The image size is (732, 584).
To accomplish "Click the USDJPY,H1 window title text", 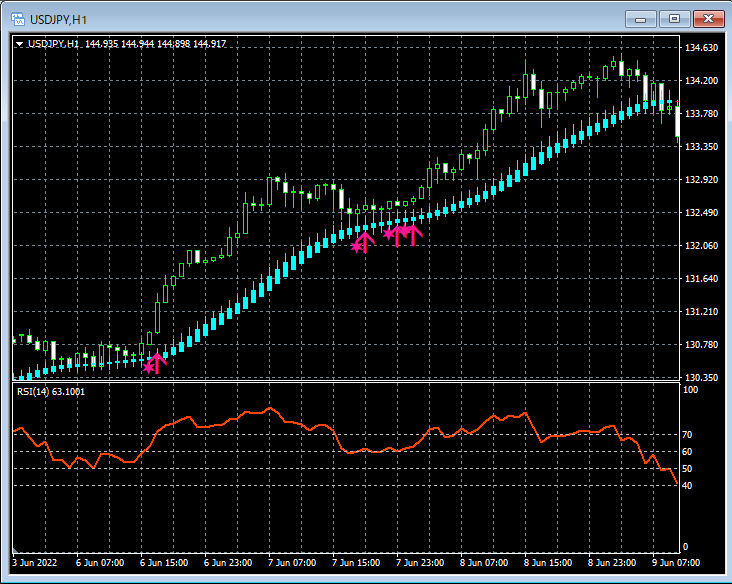I will (58, 20).
